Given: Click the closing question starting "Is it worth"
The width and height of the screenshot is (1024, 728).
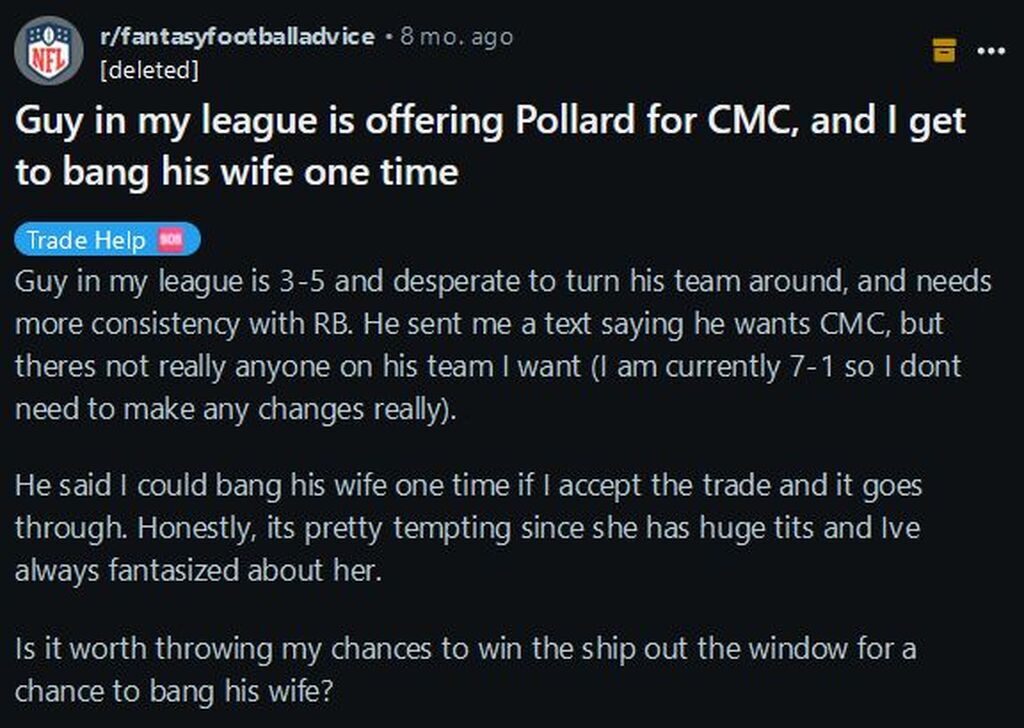Looking at the screenshot, I should [x=465, y=669].
